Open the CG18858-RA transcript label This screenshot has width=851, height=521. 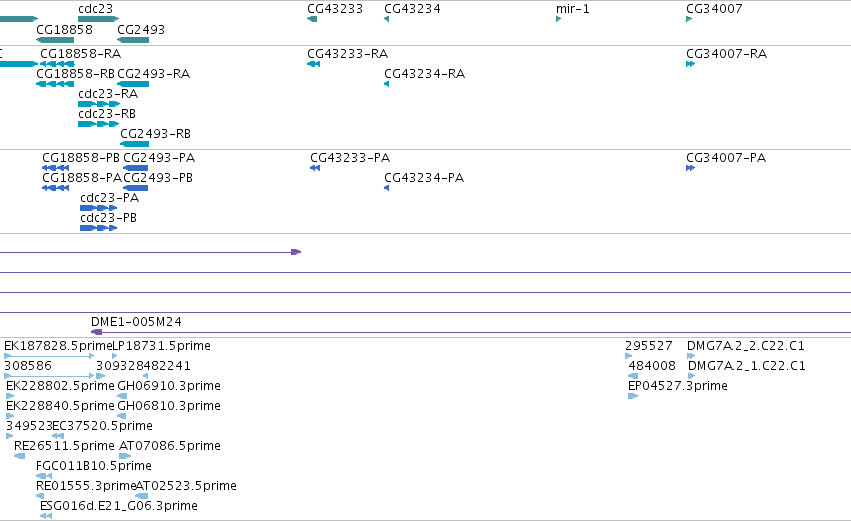(x=81, y=54)
